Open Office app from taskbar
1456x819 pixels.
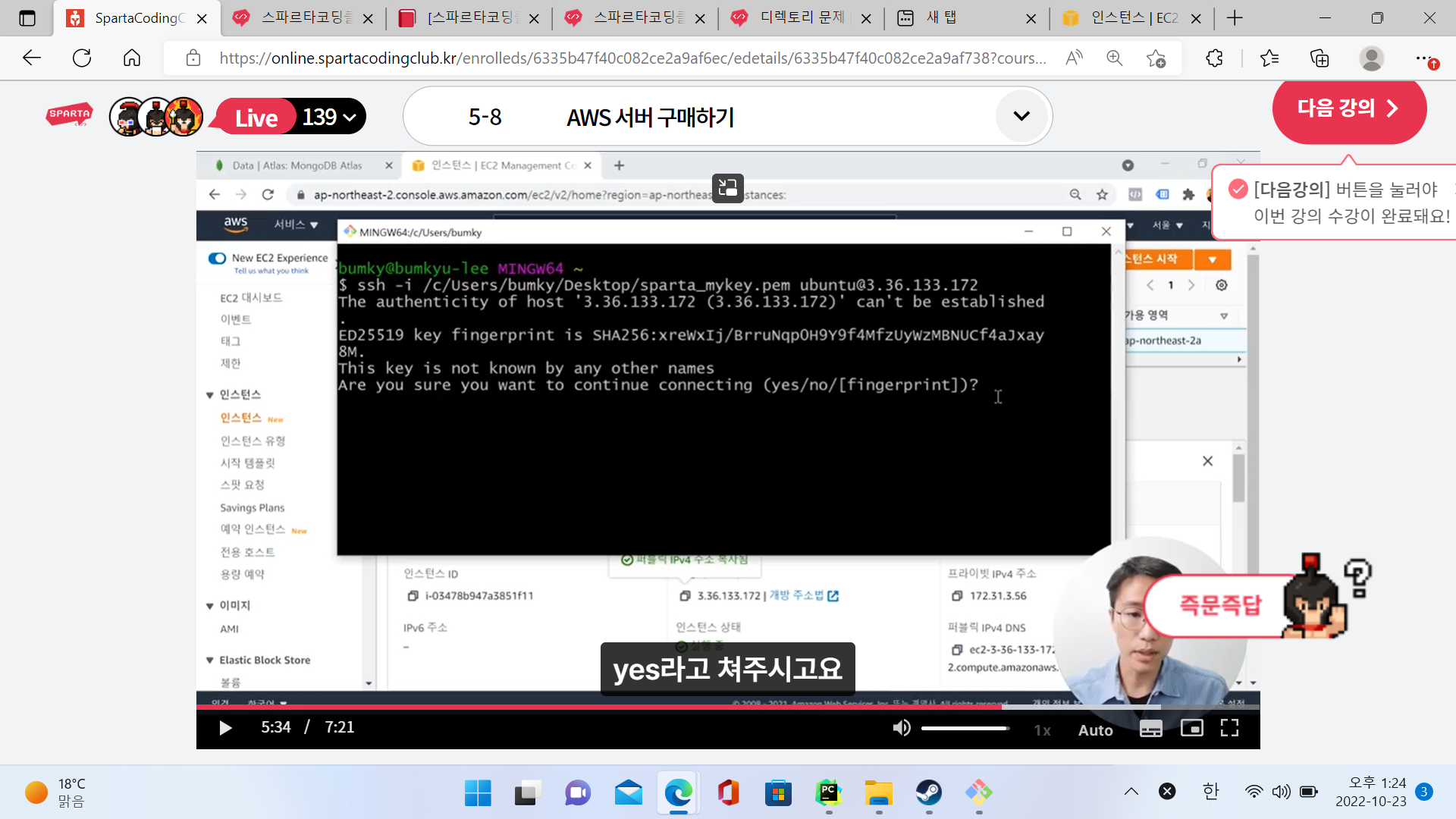coord(728,793)
